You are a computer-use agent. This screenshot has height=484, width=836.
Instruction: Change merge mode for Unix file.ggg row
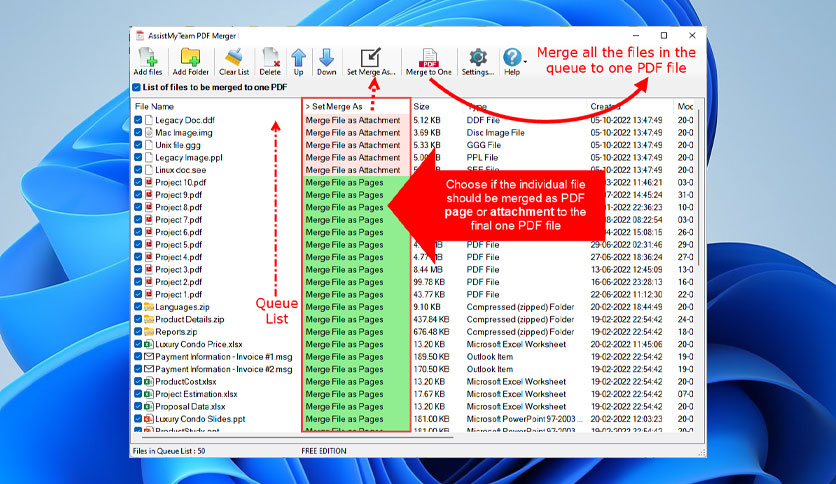(x=353, y=144)
